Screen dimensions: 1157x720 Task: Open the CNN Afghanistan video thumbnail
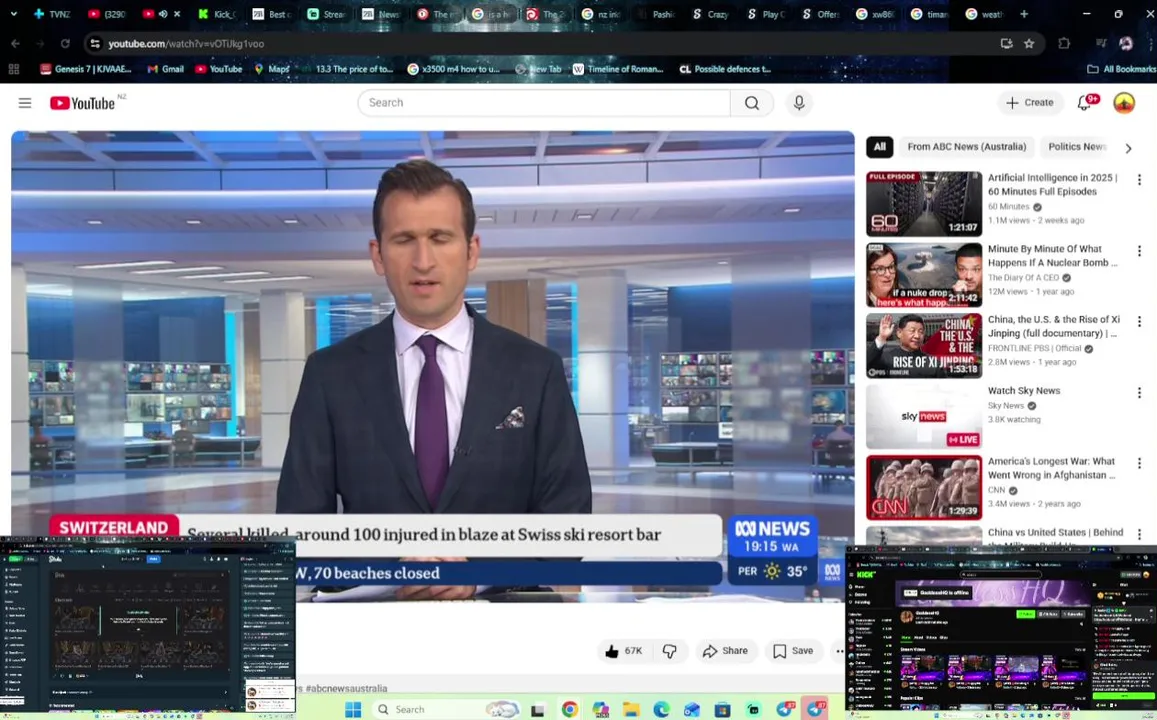click(924, 488)
